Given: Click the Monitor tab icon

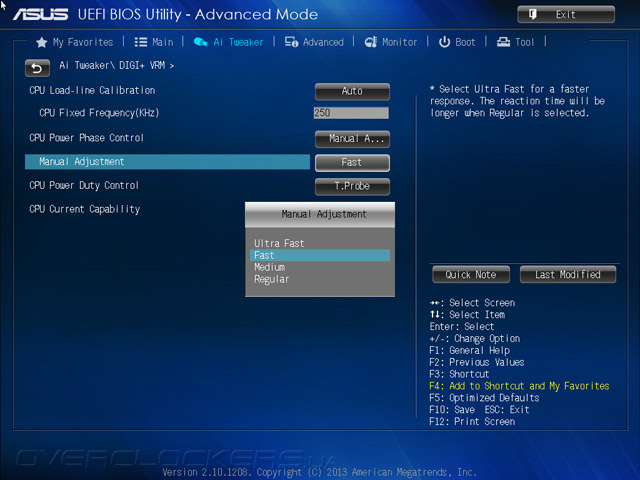Looking at the screenshot, I should coord(371,42).
